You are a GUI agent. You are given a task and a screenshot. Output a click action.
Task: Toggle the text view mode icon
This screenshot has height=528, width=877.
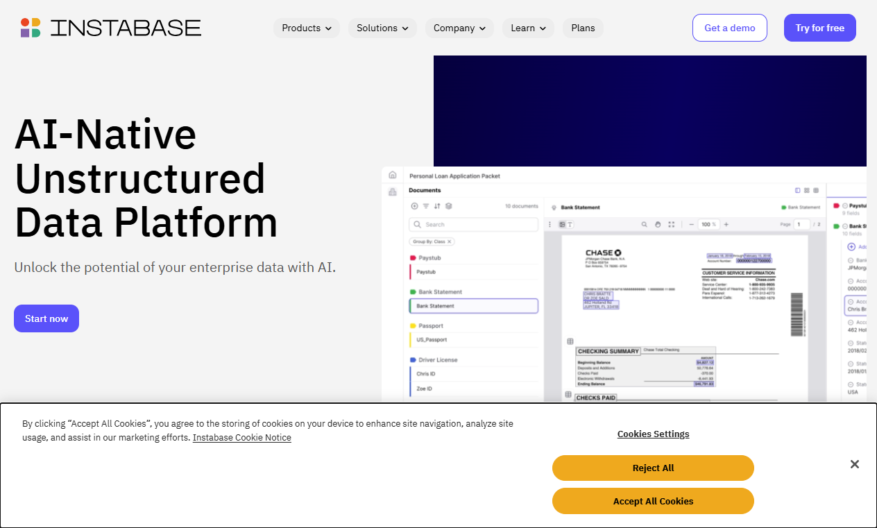(570, 224)
